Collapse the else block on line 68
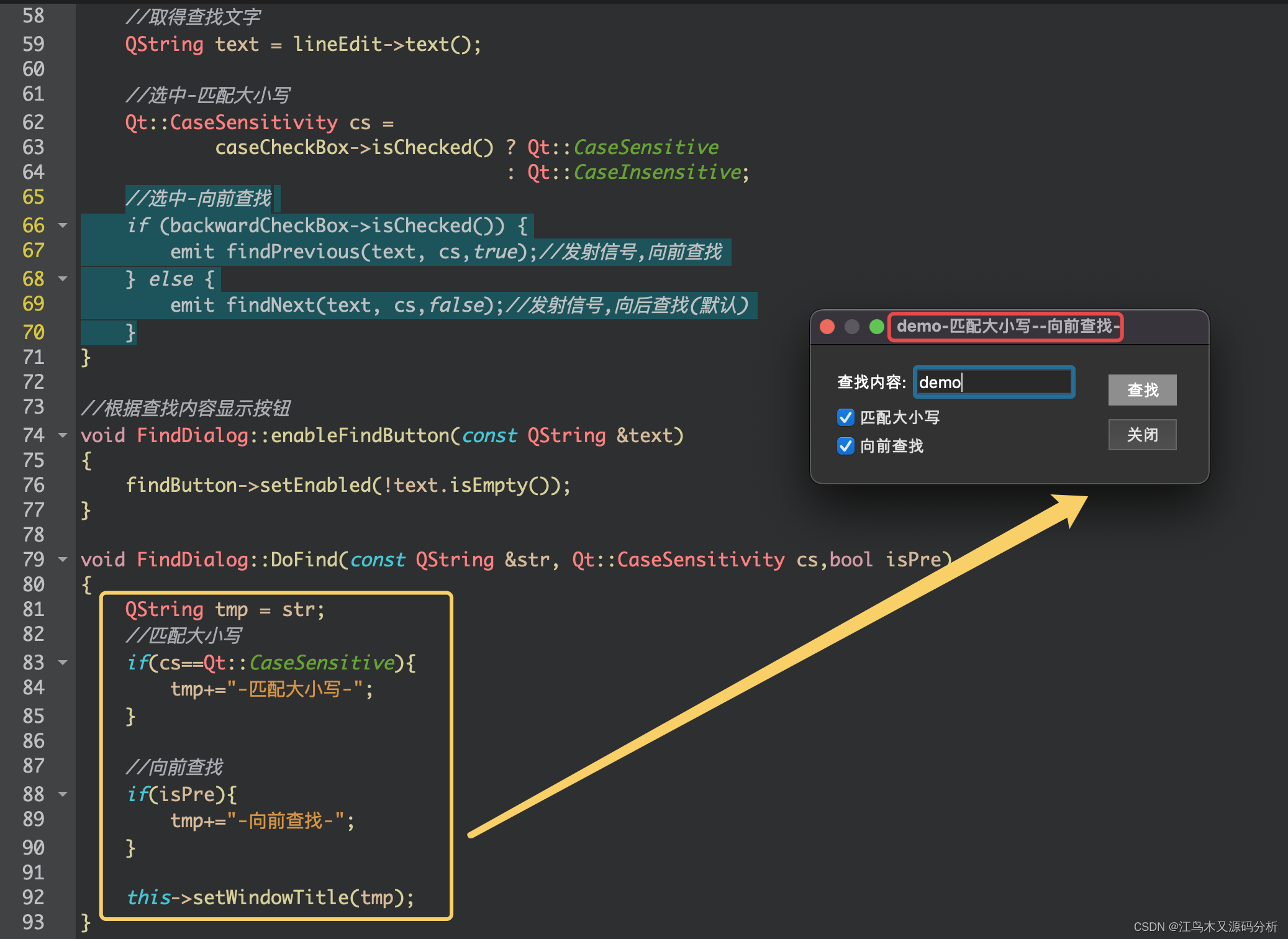This screenshot has width=1288, height=939. point(63,278)
